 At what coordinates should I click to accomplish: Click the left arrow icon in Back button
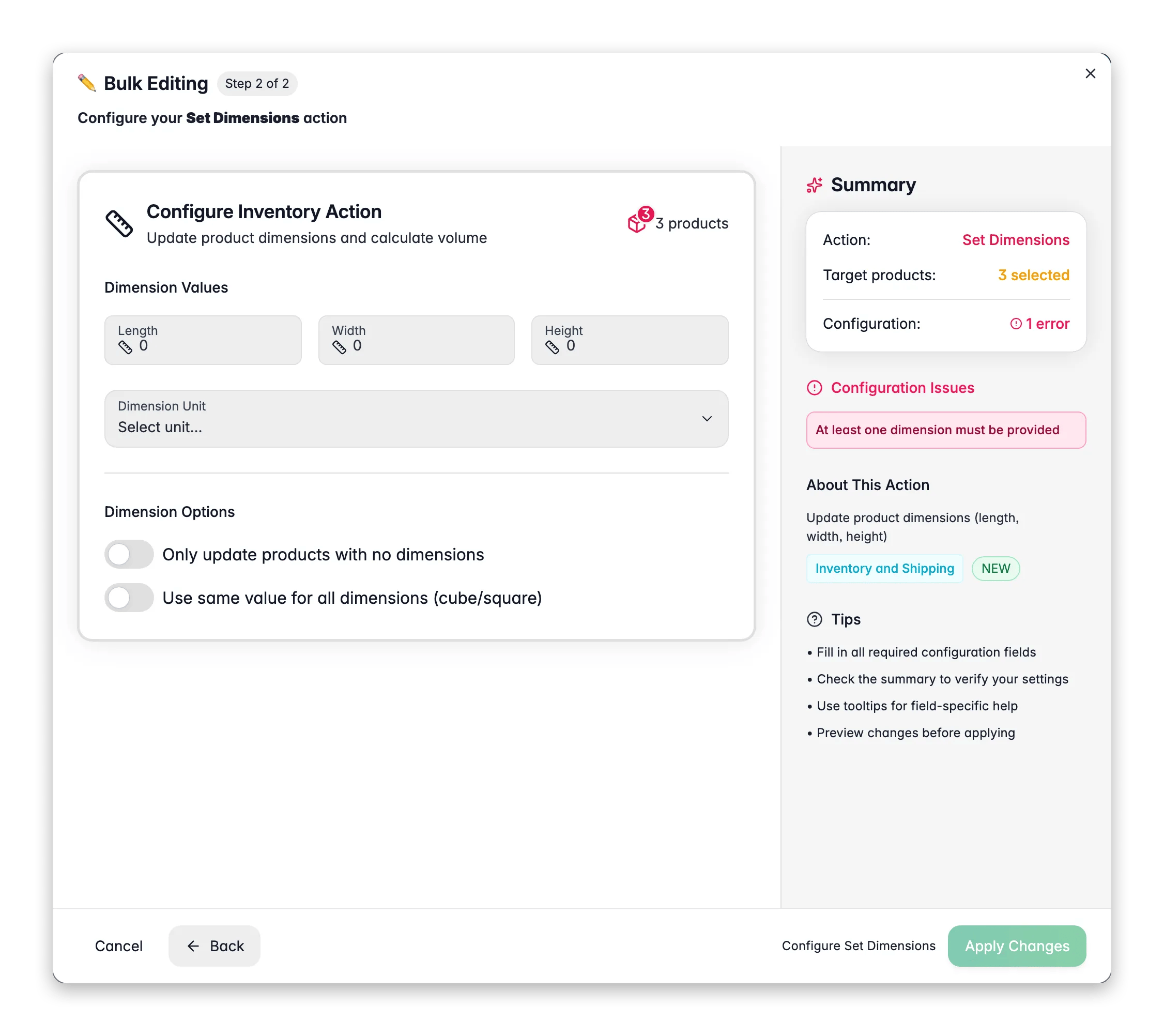(x=193, y=946)
